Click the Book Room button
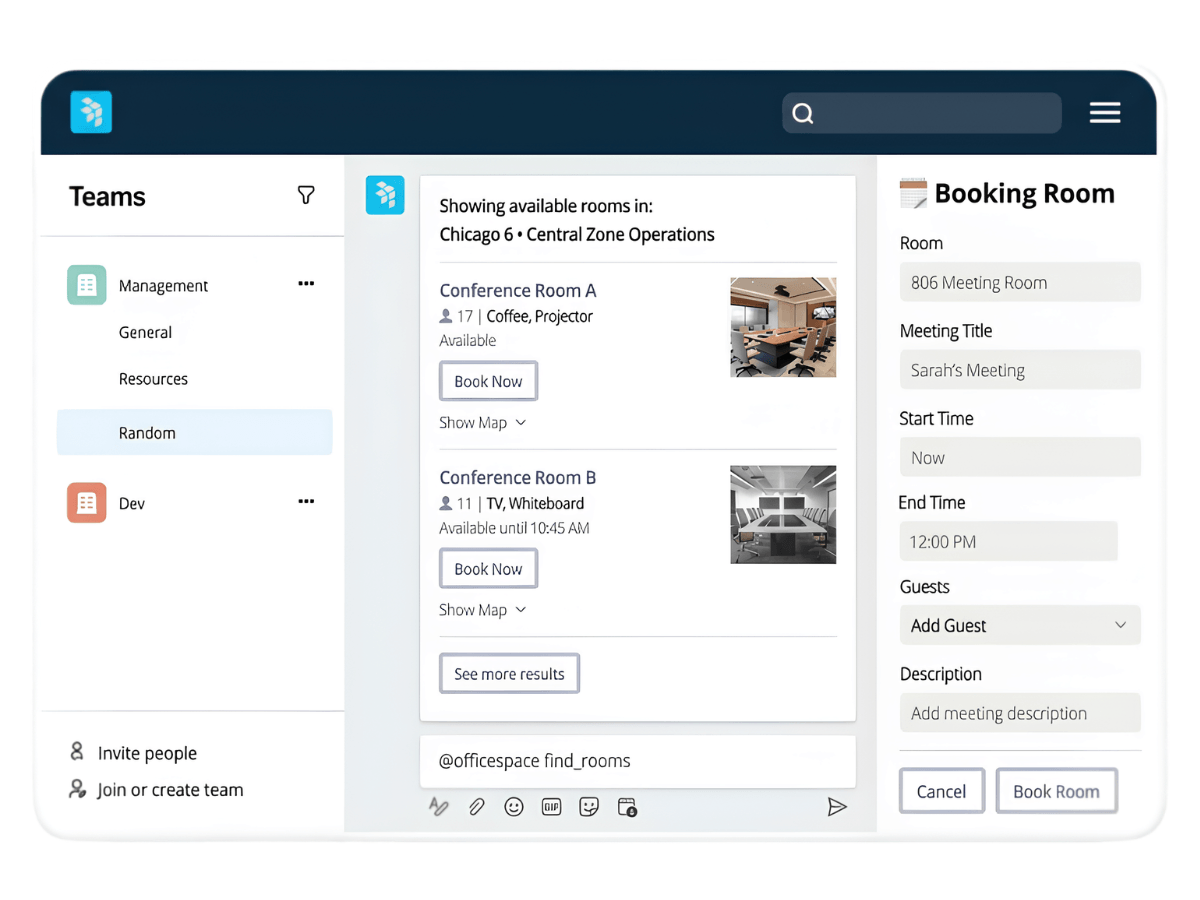 1056,791
